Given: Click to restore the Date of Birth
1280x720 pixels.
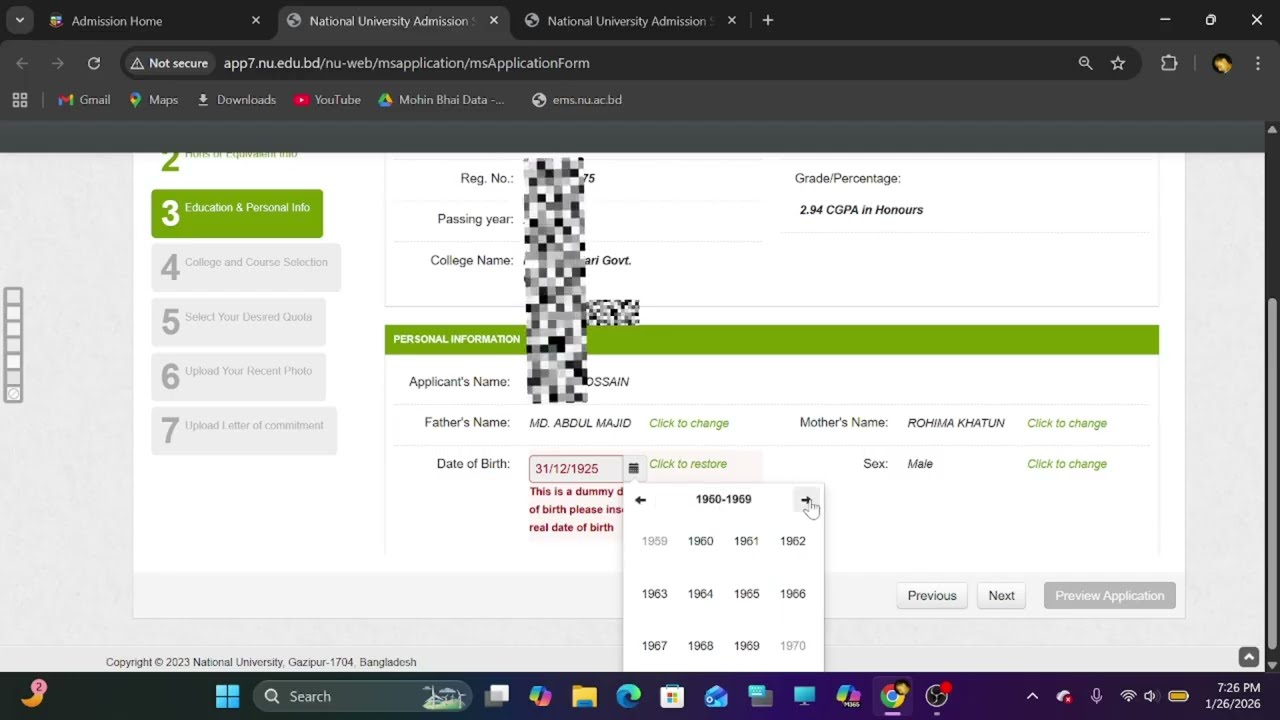Looking at the screenshot, I should (688, 464).
